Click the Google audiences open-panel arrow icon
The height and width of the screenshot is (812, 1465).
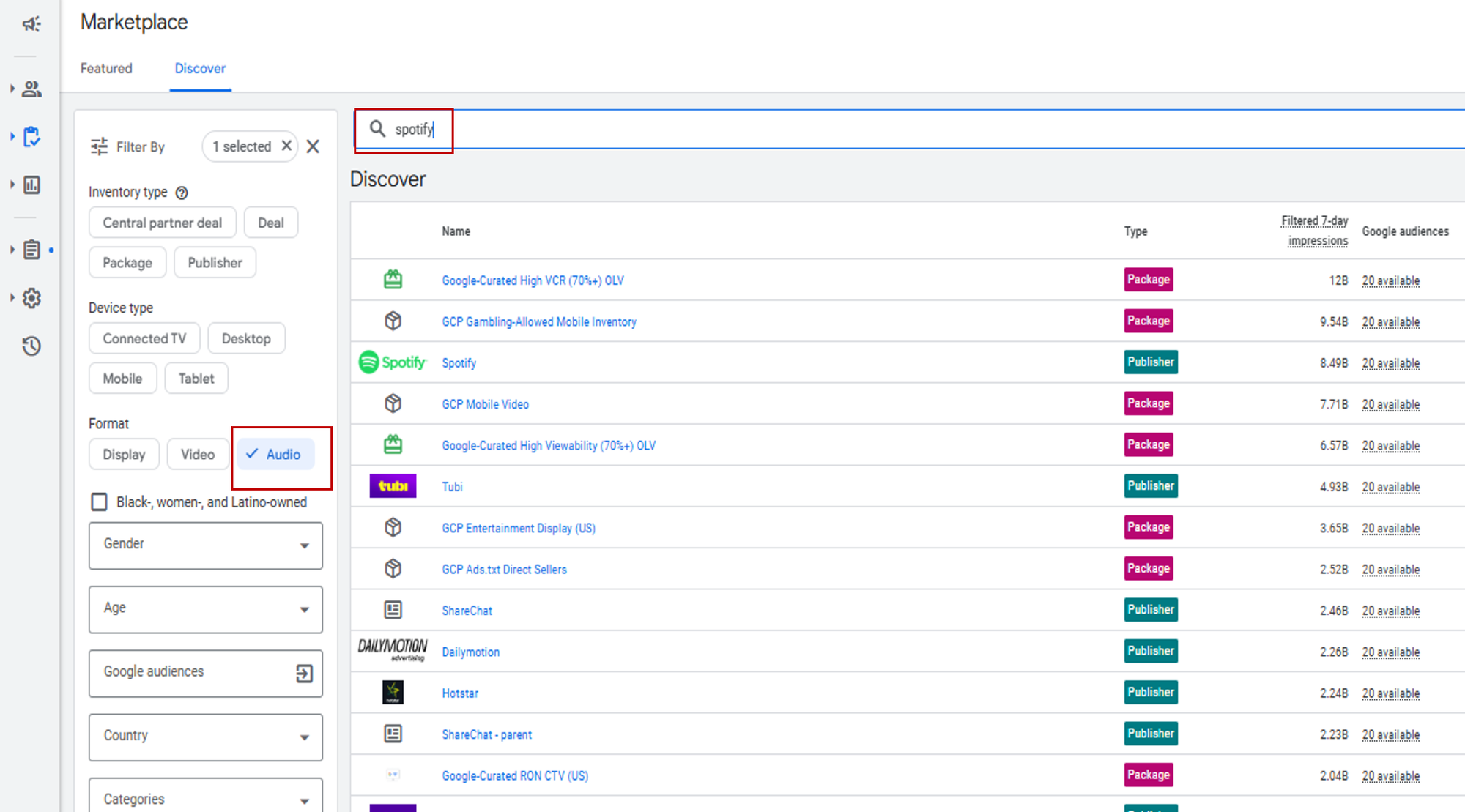[304, 674]
